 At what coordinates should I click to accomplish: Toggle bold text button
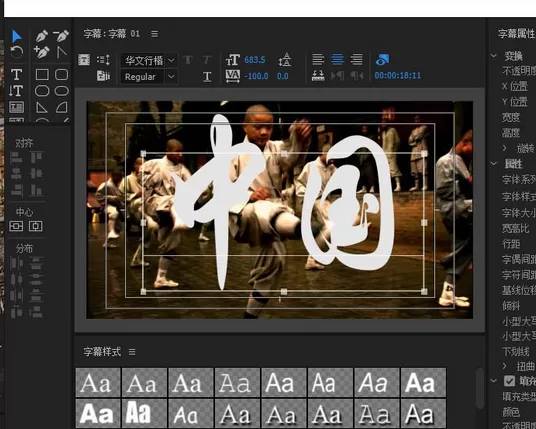pos(188,60)
